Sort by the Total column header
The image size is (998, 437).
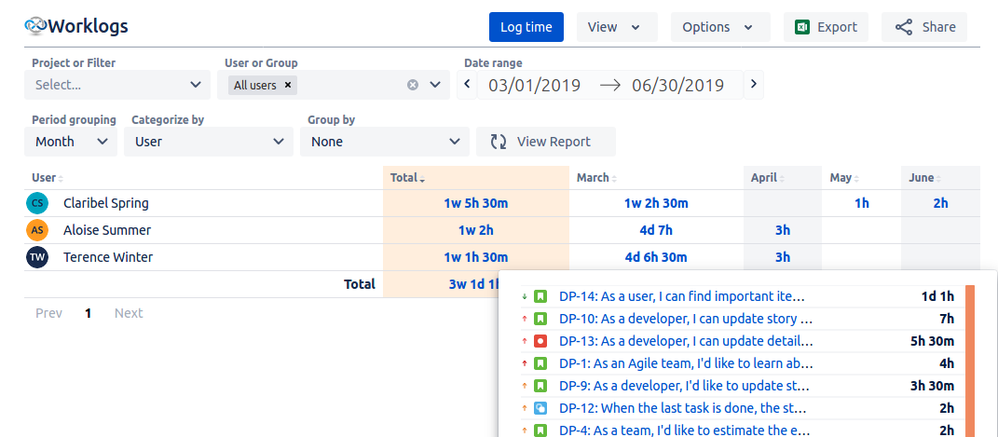tap(406, 178)
